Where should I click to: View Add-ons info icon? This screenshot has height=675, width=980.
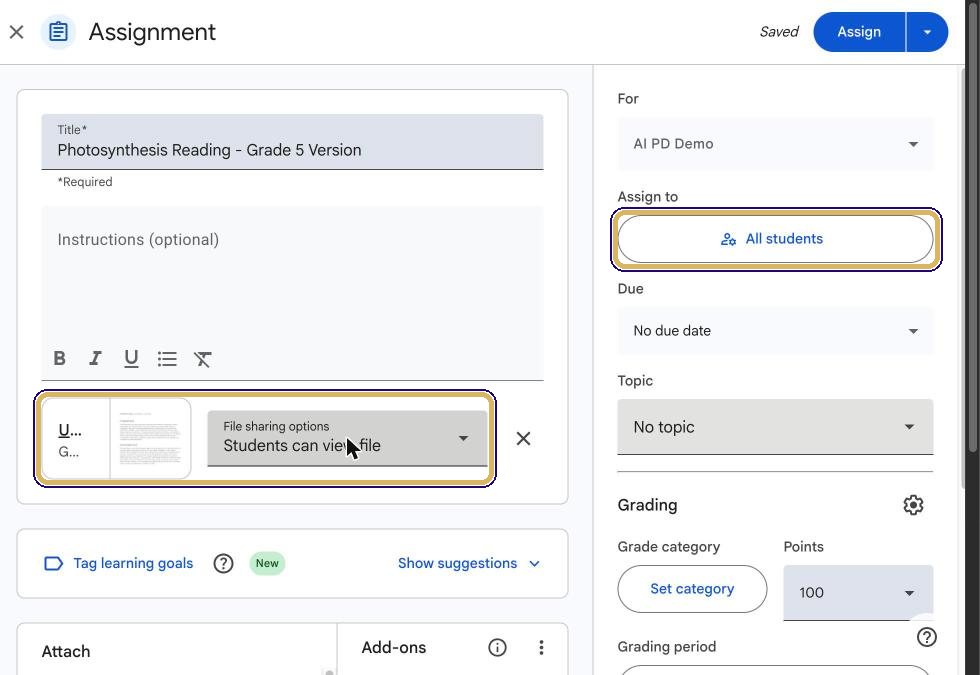pos(498,648)
